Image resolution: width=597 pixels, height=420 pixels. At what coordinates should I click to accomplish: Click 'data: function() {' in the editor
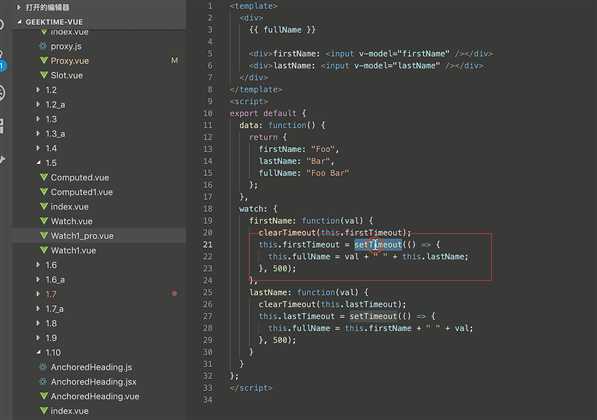point(282,125)
